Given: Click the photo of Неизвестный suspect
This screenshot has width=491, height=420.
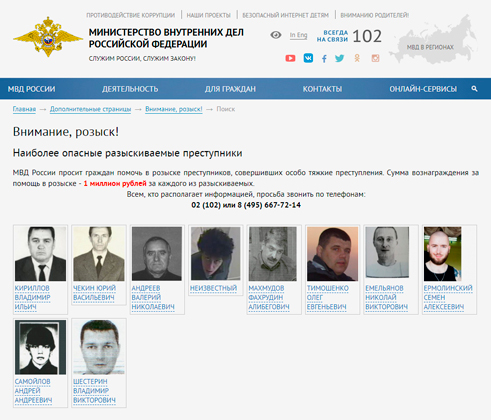Looking at the screenshot, I should point(215,253).
